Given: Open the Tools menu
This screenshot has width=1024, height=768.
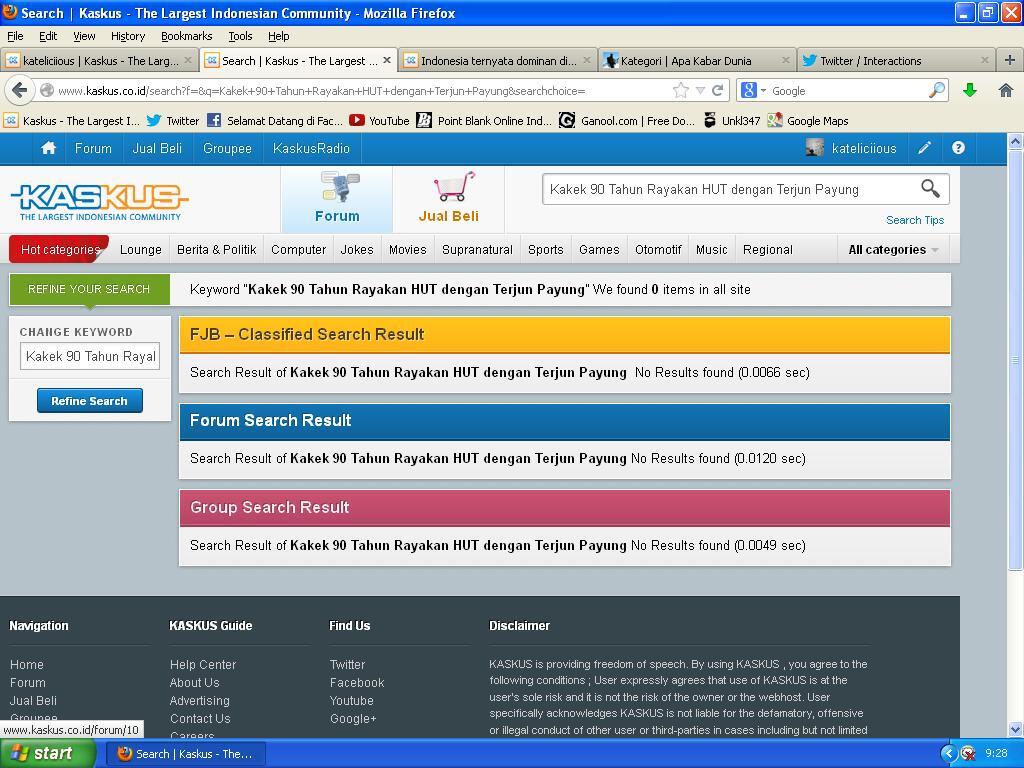Looking at the screenshot, I should point(240,36).
